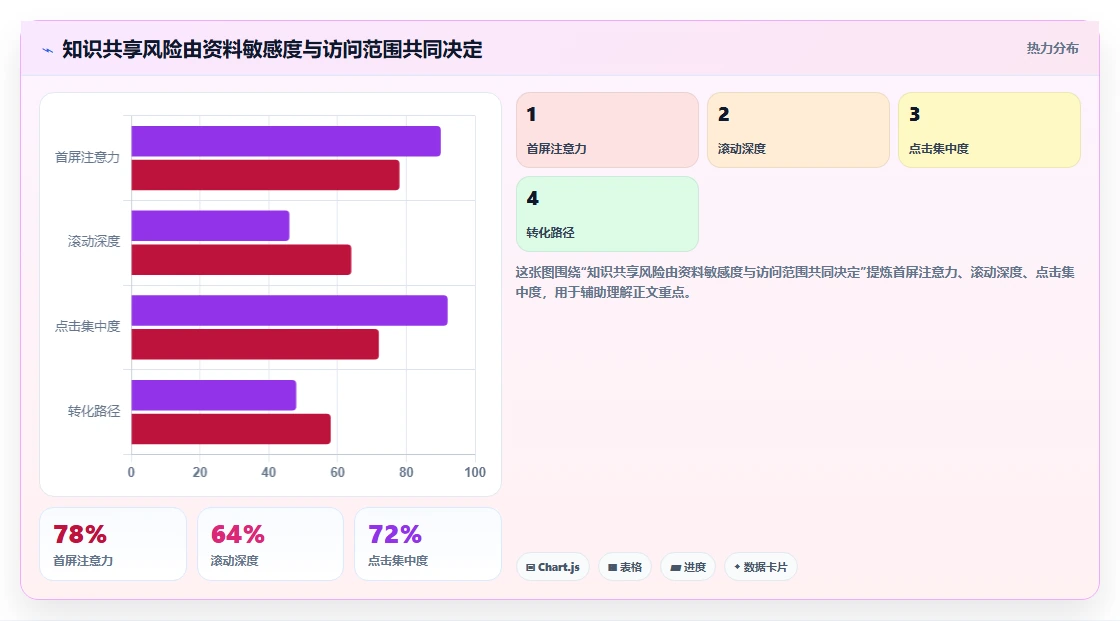Open card 3 点击集中度

point(989,130)
